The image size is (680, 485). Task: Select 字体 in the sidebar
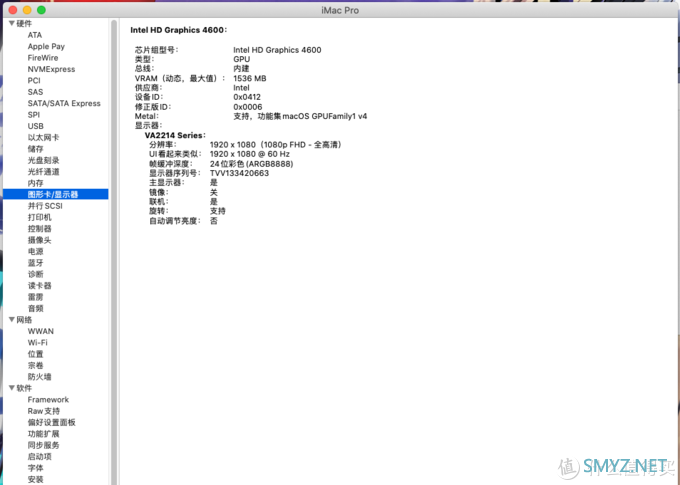pyautogui.click(x=36, y=468)
